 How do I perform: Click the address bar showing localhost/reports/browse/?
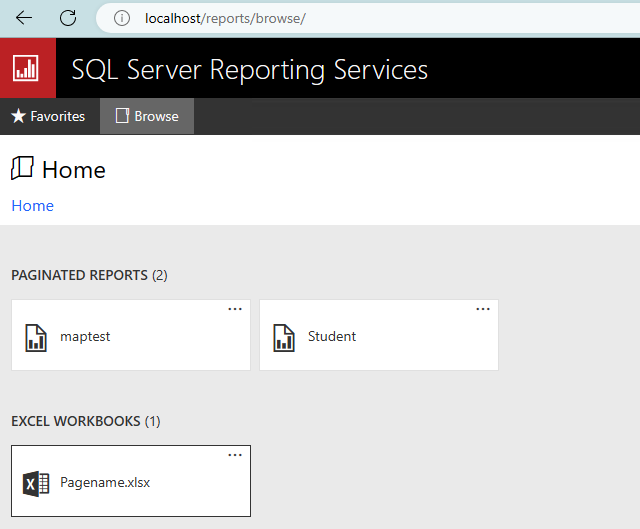(367, 18)
